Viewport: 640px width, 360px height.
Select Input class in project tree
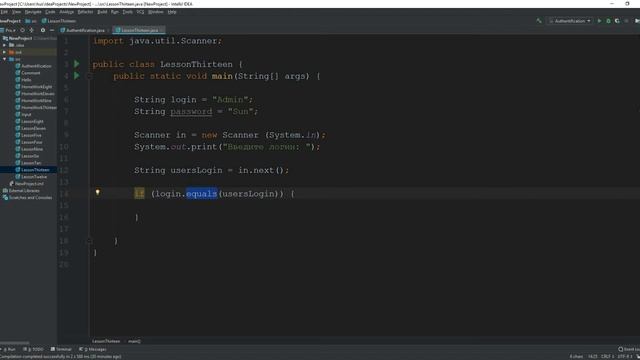coord(23,115)
